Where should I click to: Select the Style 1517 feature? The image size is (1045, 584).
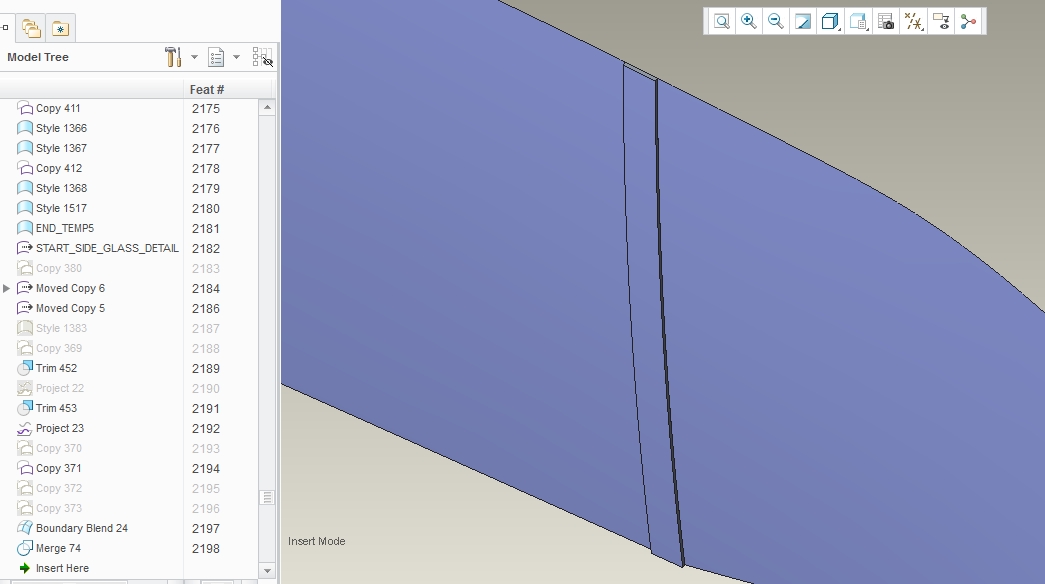click(61, 208)
